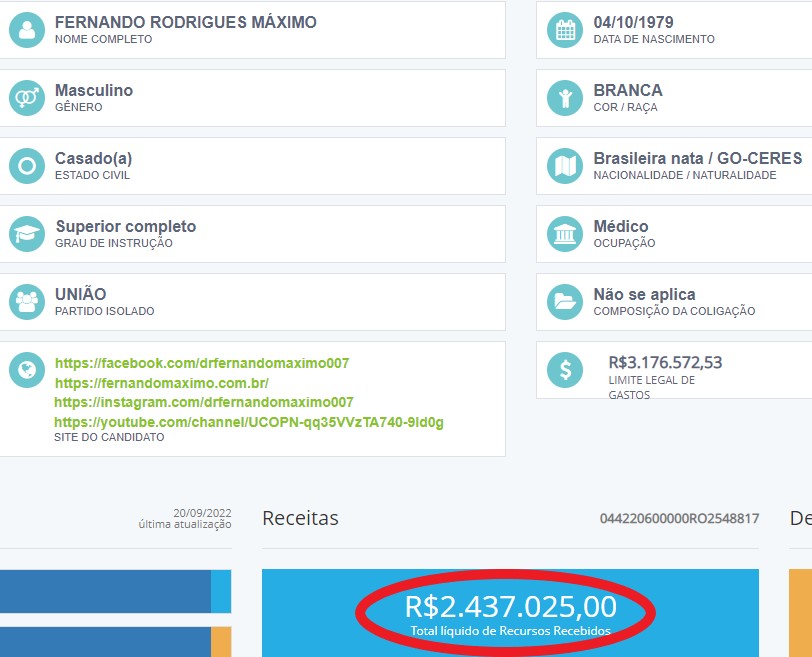Click the person icon beside Nome Completo
The width and height of the screenshot is (812, 657).
27,30
